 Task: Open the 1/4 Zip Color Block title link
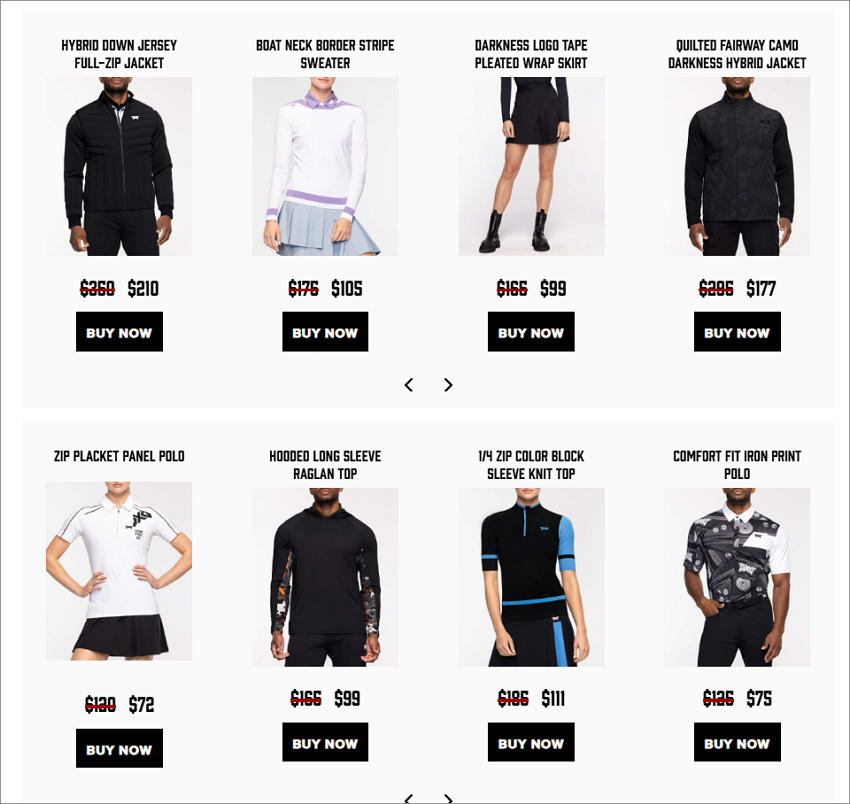(531, 465)
